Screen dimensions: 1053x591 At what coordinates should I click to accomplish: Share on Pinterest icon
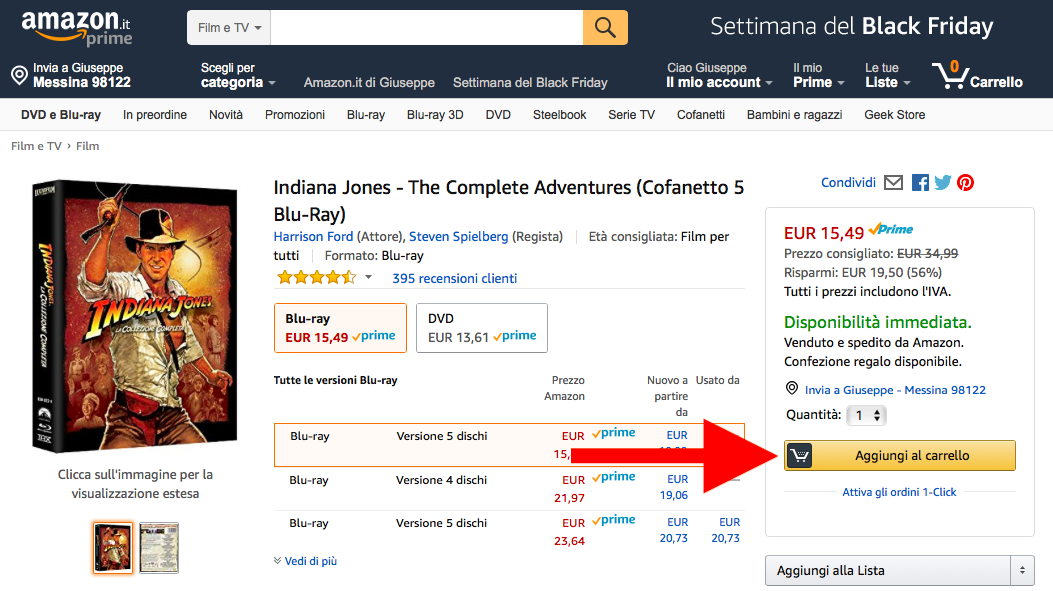pyautogui.click(x=966, y=183)
